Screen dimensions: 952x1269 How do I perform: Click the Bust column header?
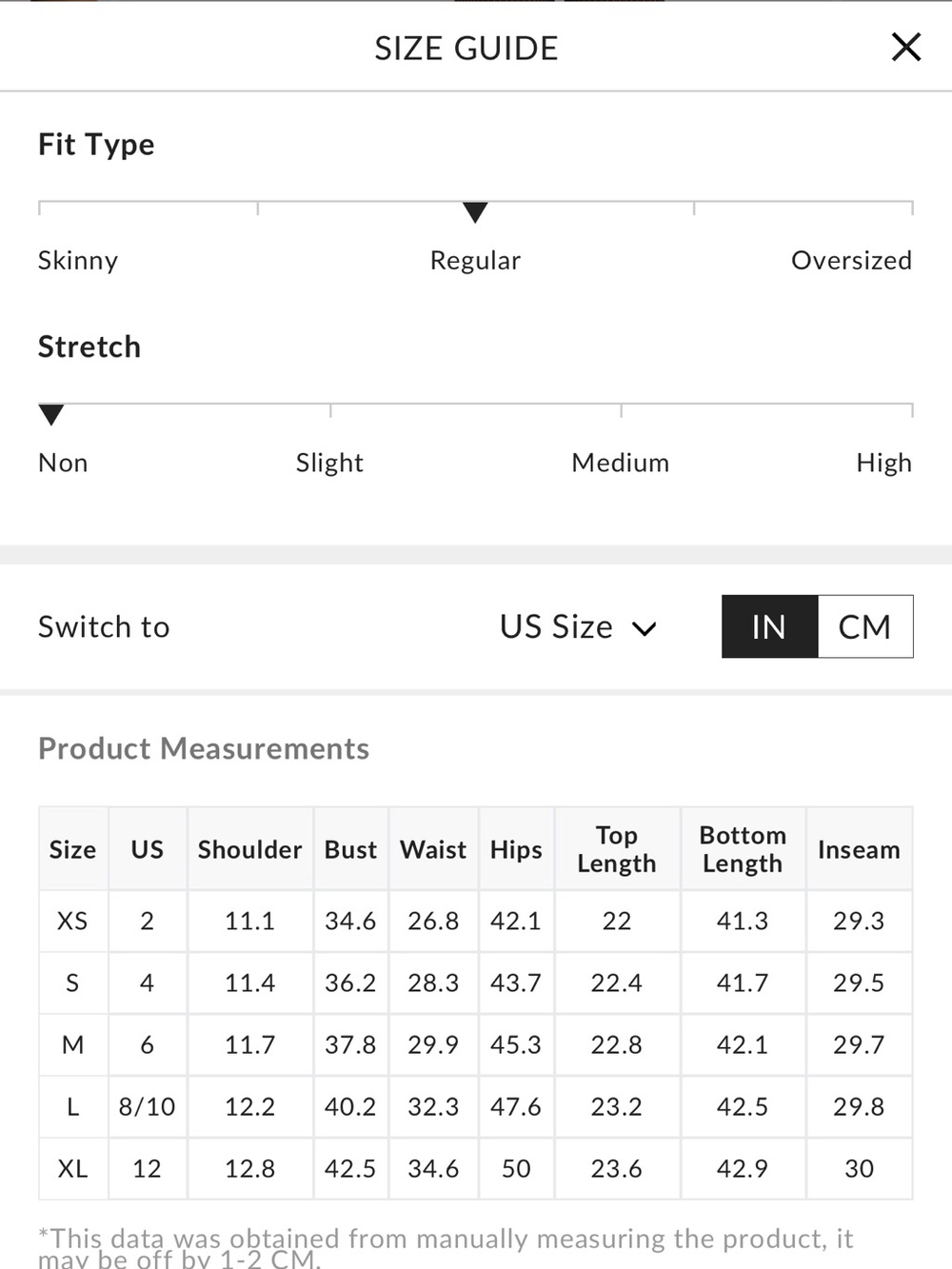(x=351, y=849)
